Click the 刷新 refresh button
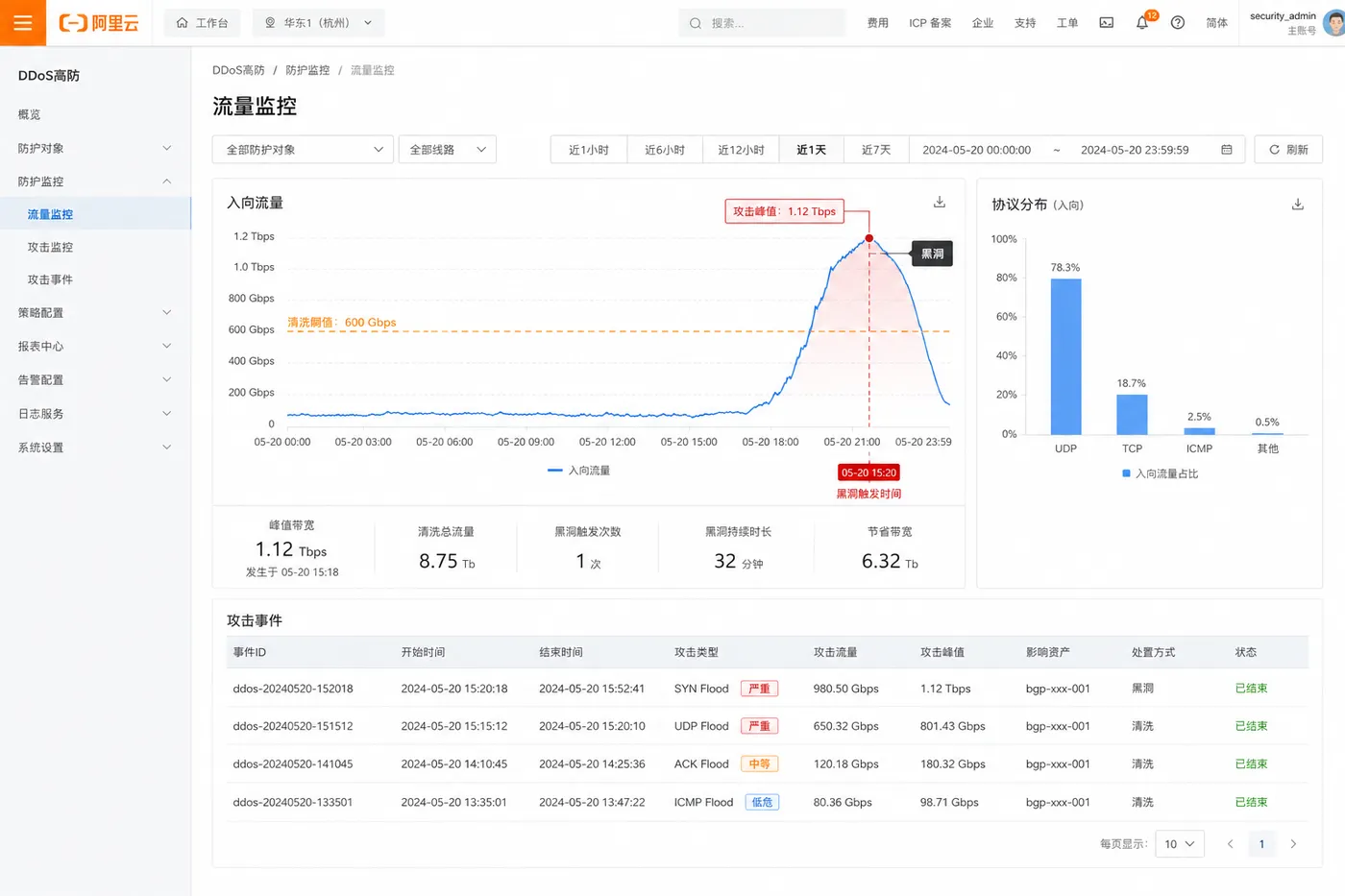 point(1288,150)
